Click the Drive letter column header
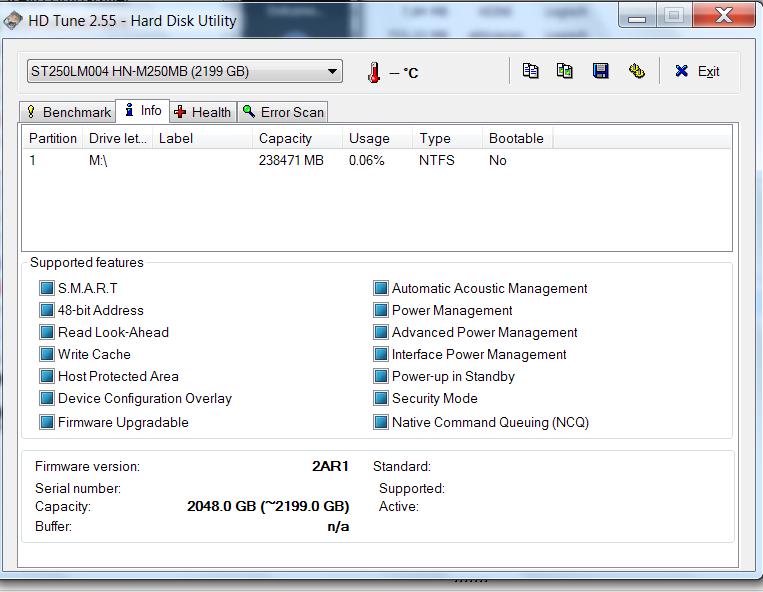 (117, 138)
